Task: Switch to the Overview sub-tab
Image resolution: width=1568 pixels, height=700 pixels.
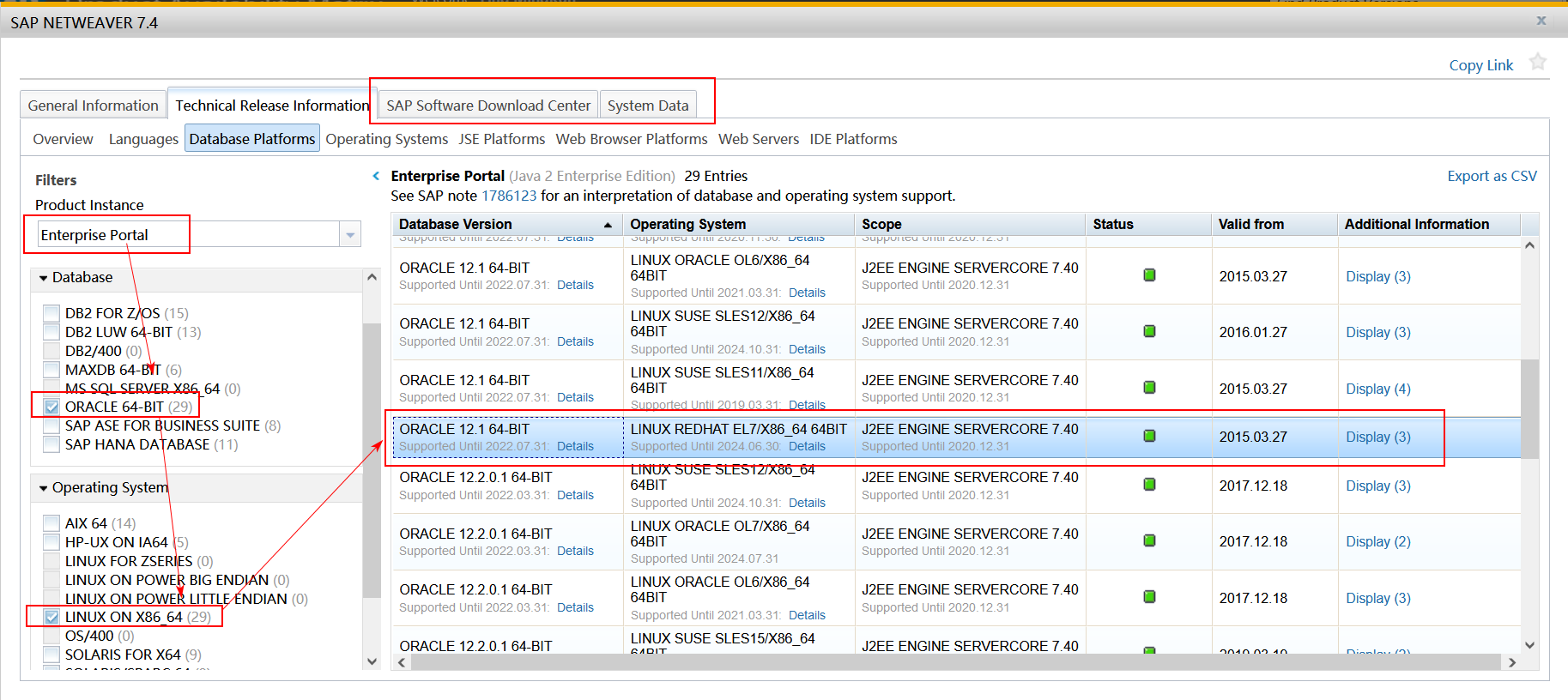Action: pyautogui.click(x=63, y=139)
